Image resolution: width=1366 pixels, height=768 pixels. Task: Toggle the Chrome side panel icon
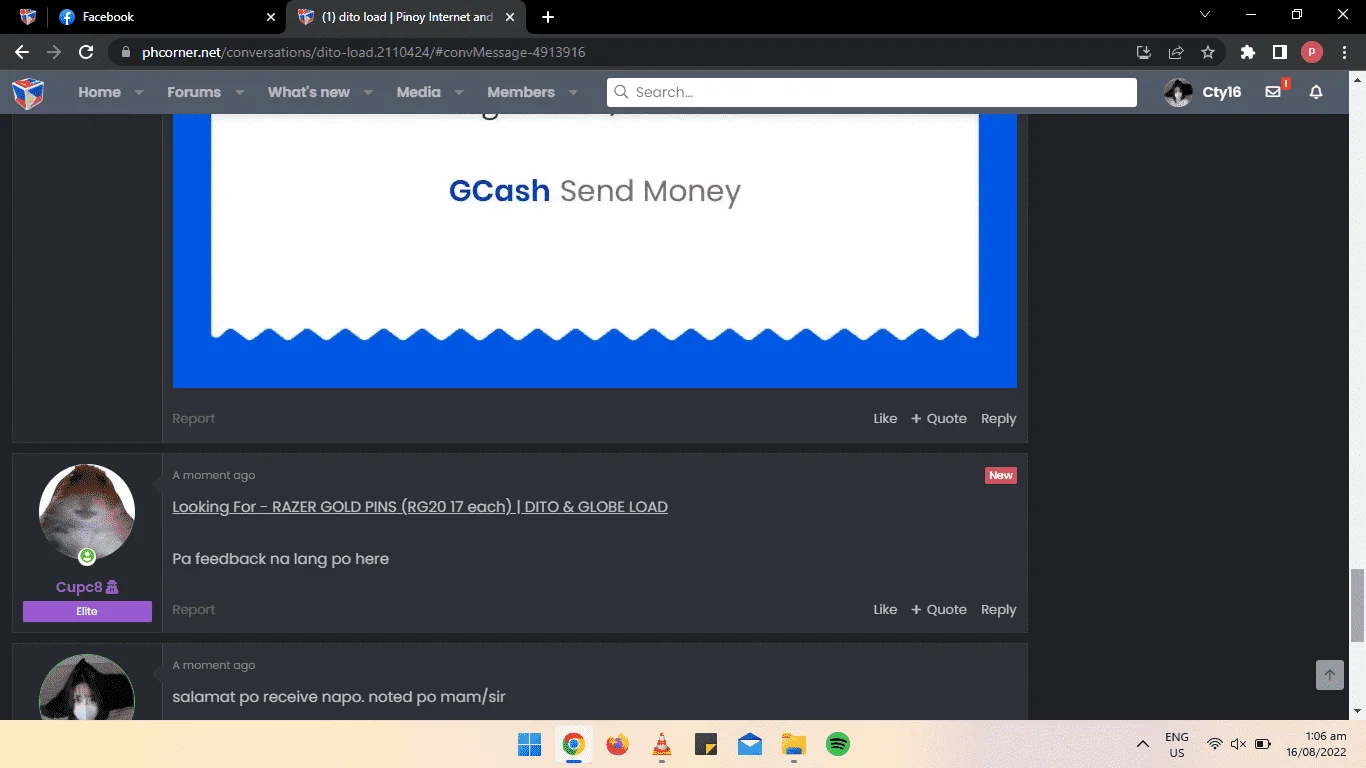point(1279,52)
